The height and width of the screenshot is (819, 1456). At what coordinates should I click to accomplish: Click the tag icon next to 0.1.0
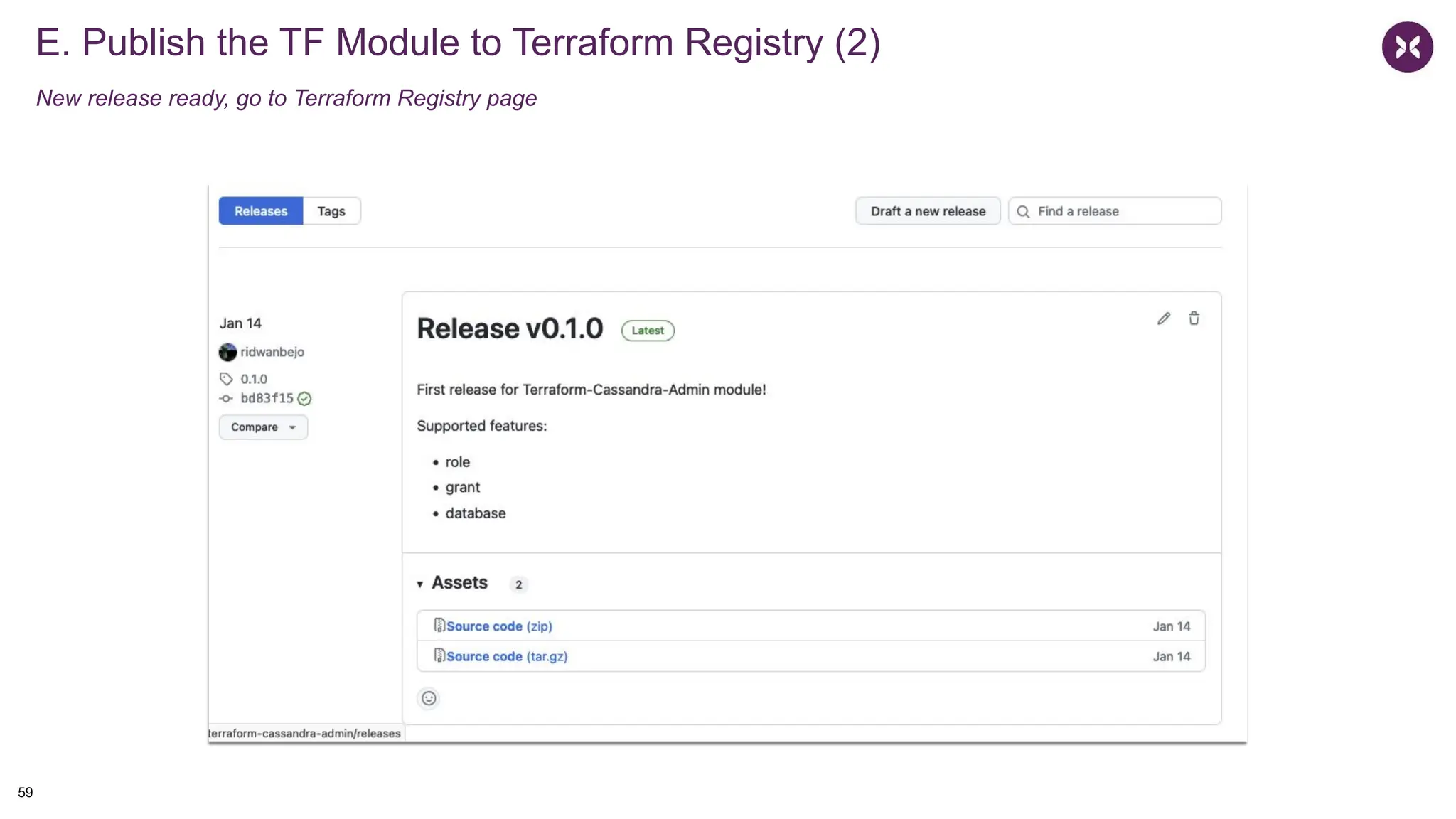(226, 379)
